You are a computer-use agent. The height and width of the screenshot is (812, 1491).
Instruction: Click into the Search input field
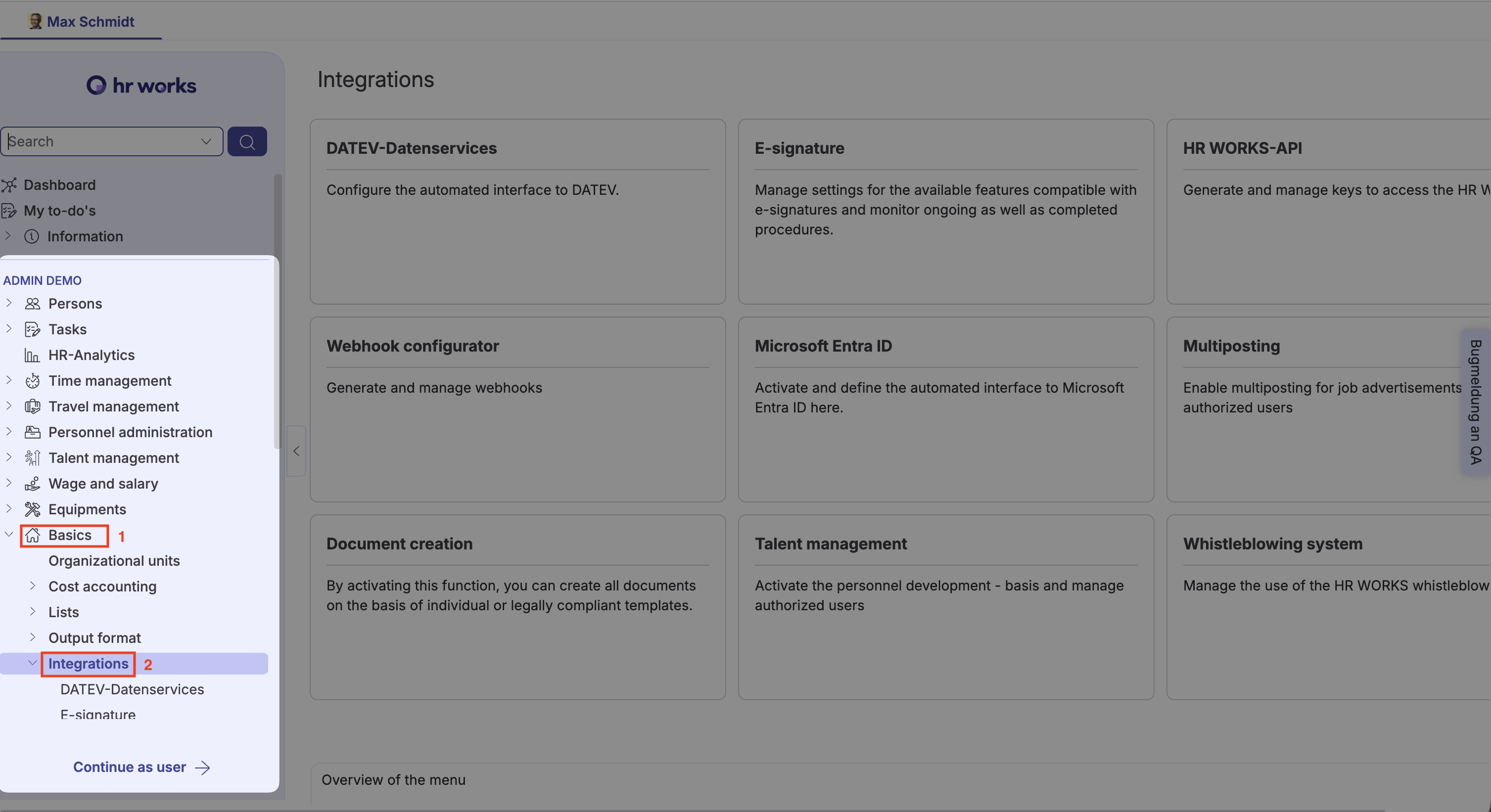click(x=101, y=142)
